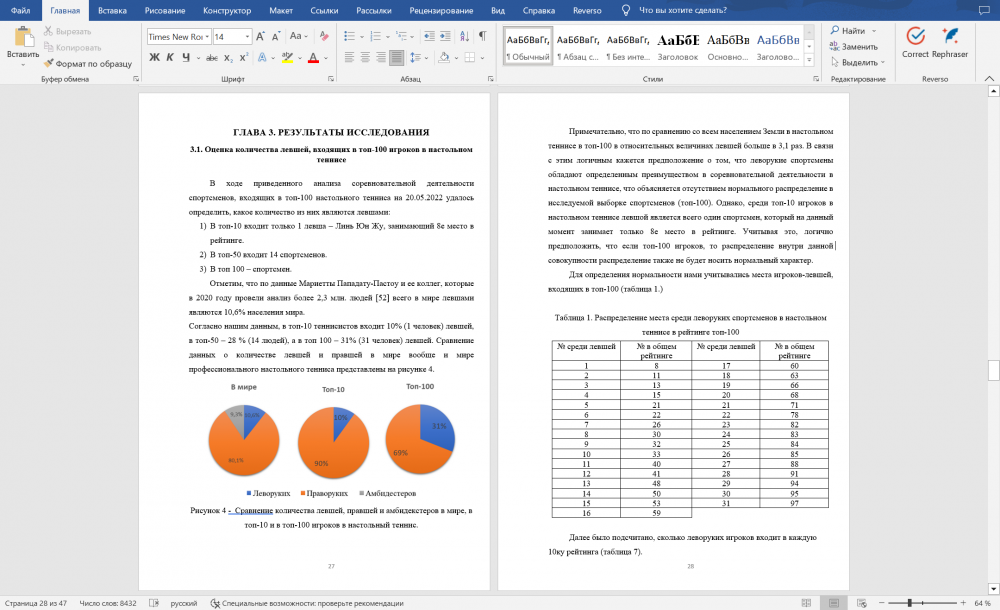Screen dimensions: 1000x610
Task: Open comments pane icon at top right
Action: (x=984, y=10)
